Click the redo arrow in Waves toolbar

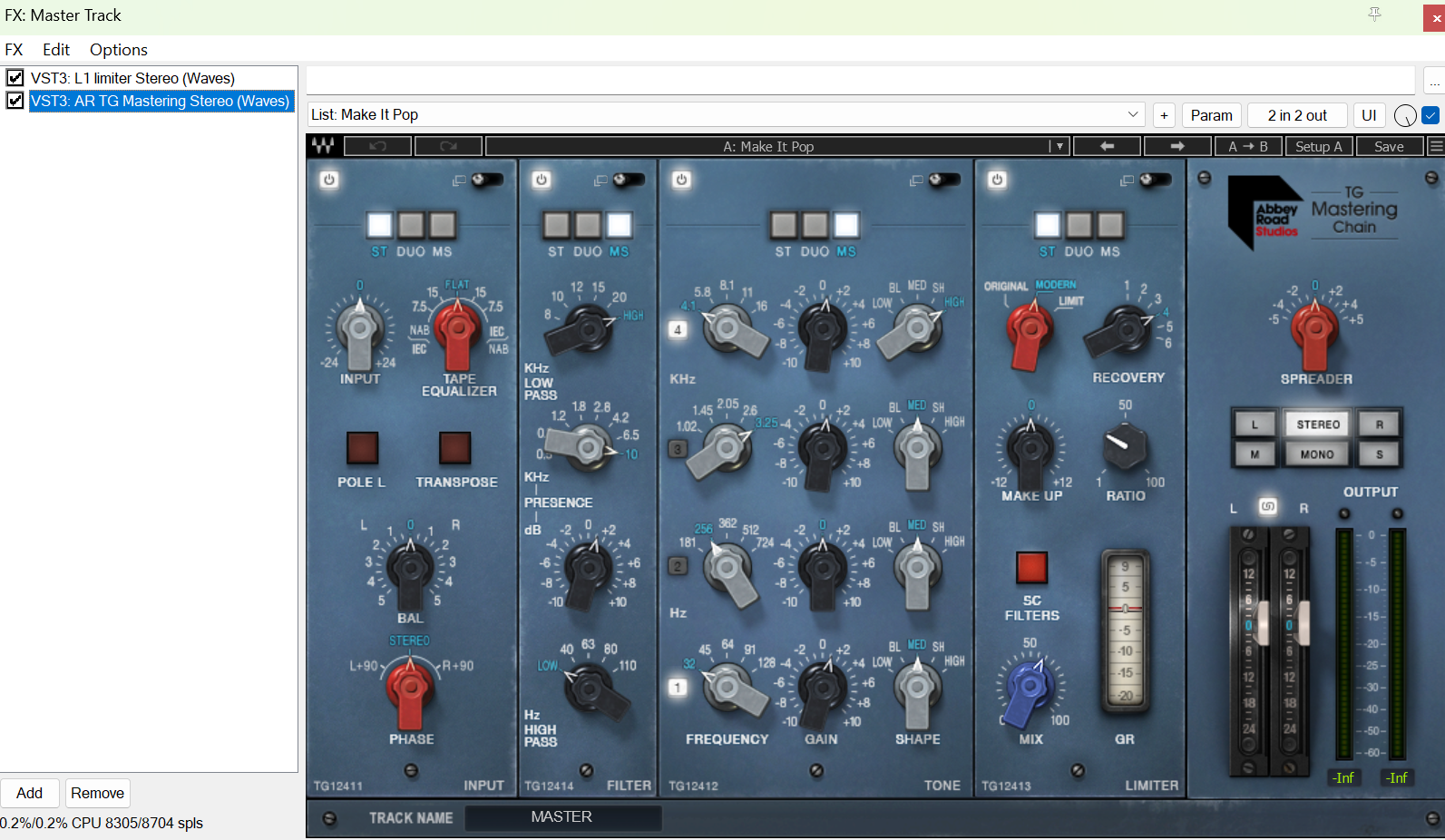tap(448, 146)
